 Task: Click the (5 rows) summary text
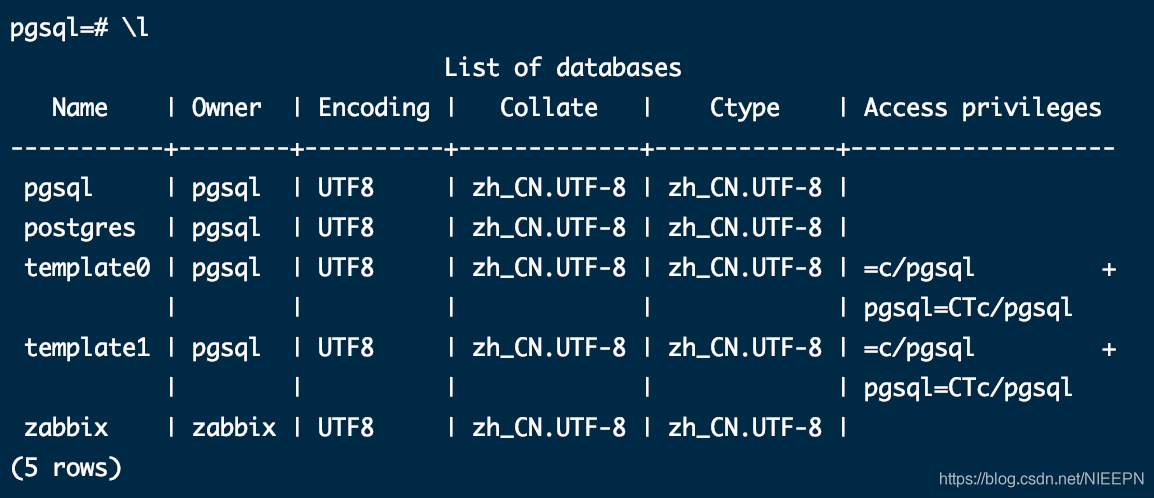[66, 467]
